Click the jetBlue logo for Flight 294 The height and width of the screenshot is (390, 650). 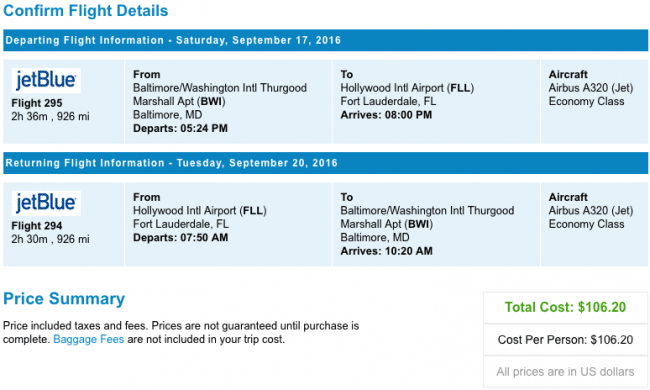[x=46, y=203]
